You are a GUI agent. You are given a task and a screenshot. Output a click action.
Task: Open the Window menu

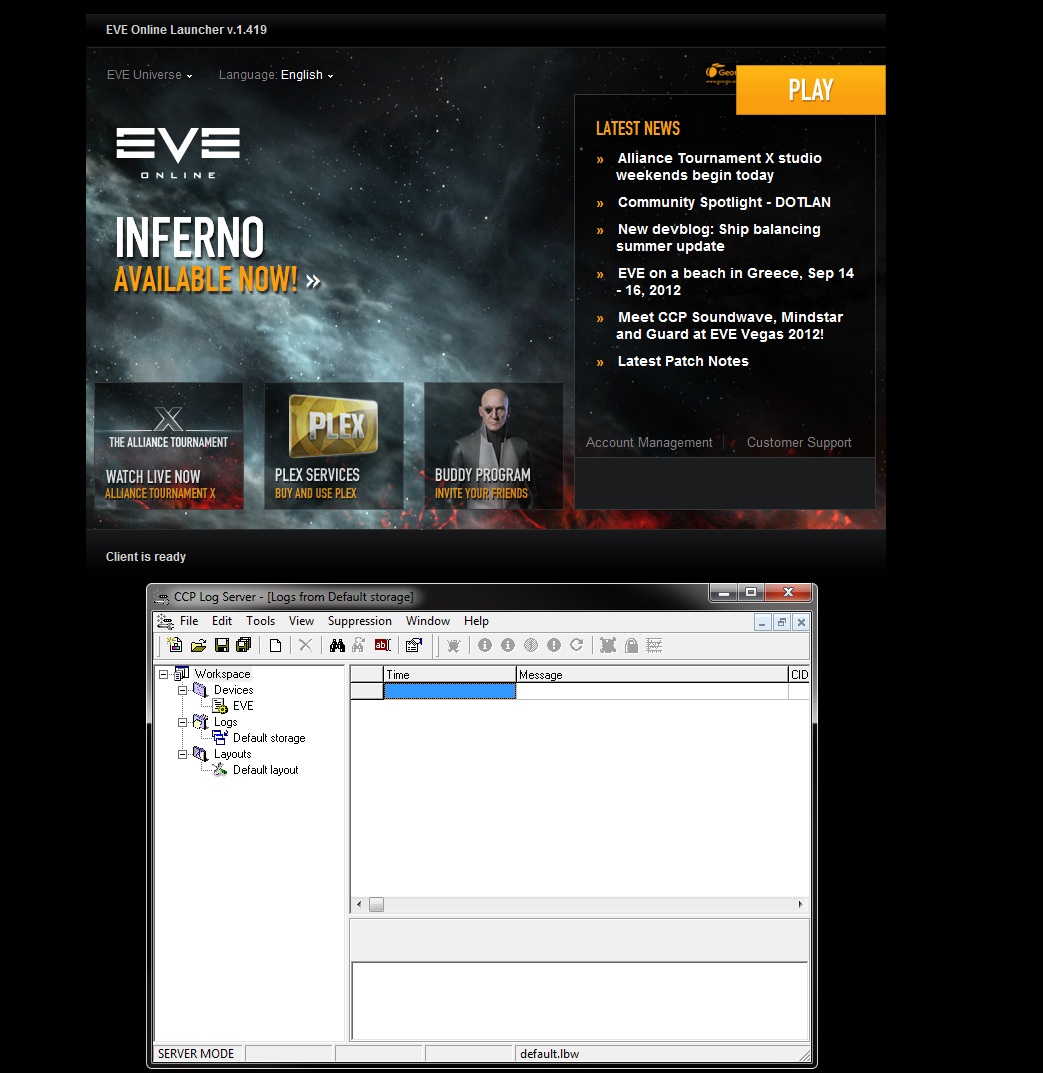tap(428, 621)
